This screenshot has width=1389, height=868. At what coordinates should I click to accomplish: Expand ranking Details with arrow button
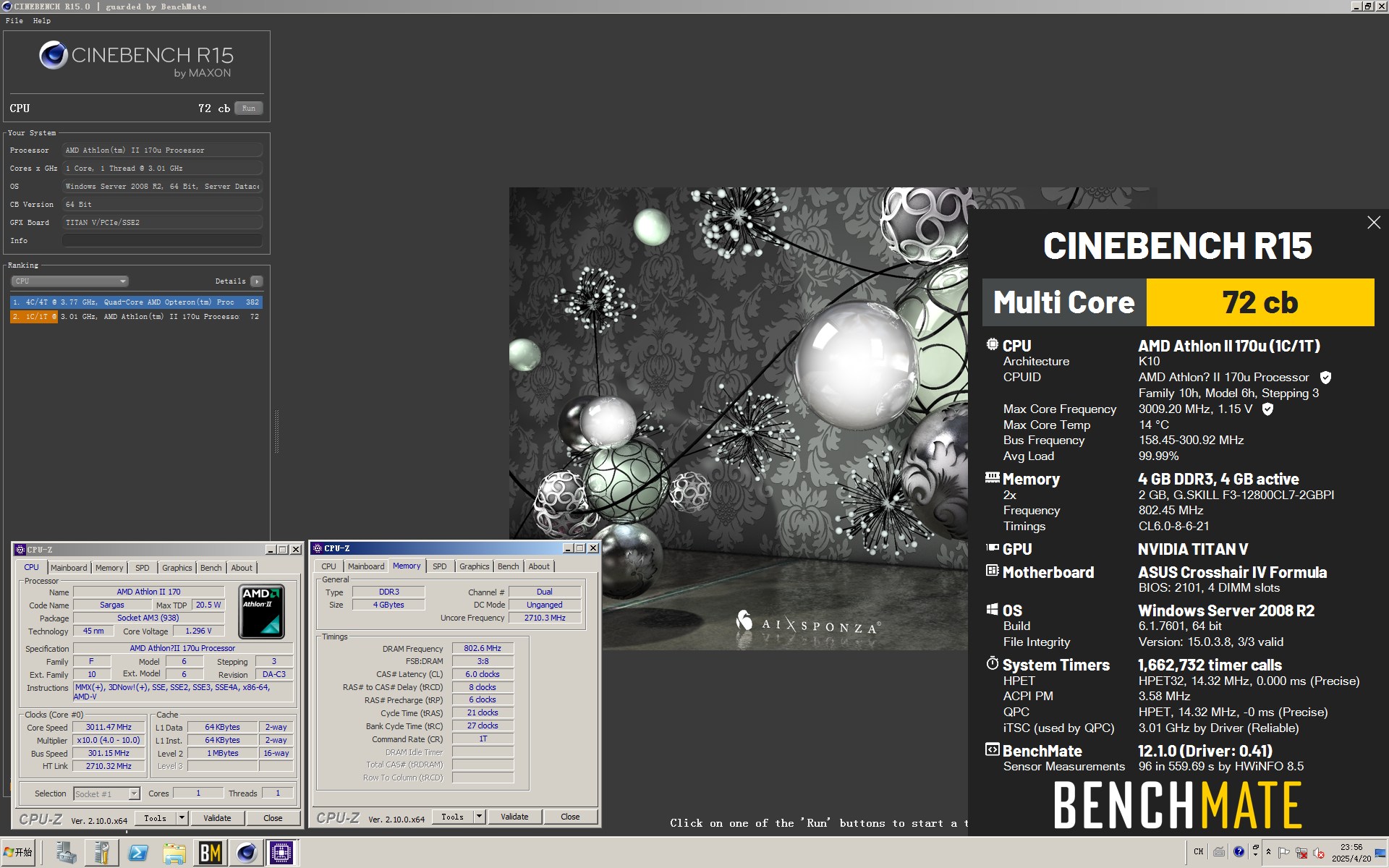[x=257, y=281]
